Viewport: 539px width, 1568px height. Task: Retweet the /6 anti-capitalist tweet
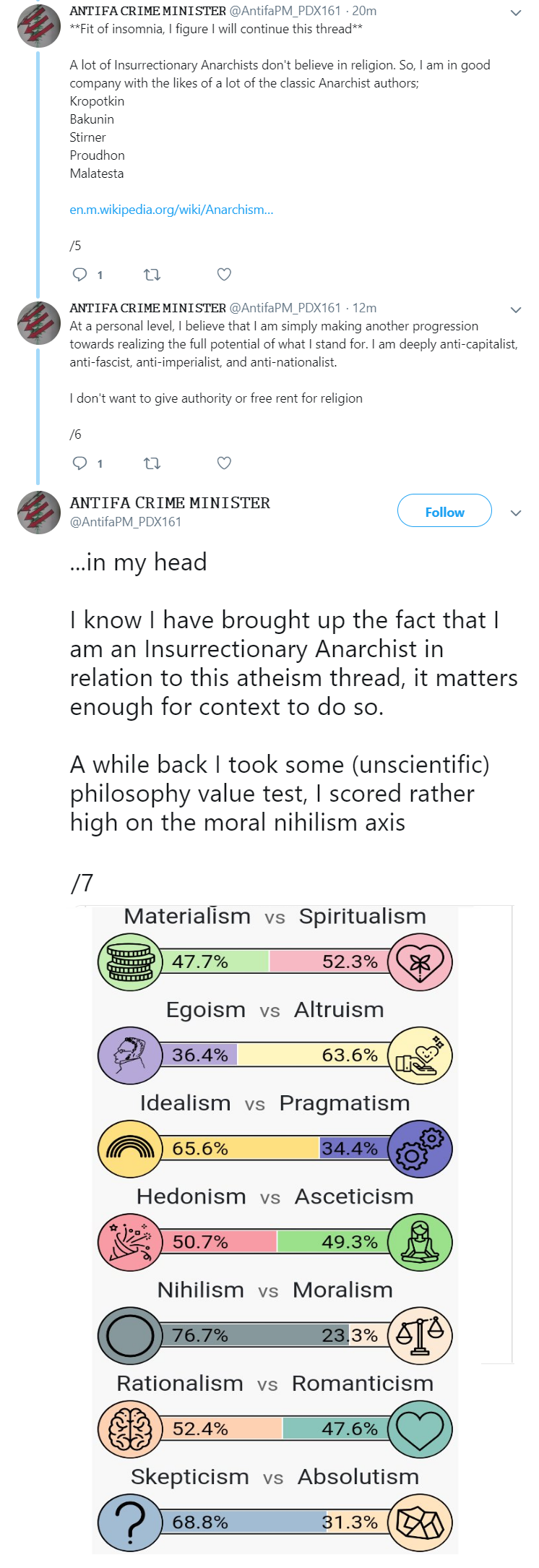point(152,463)
